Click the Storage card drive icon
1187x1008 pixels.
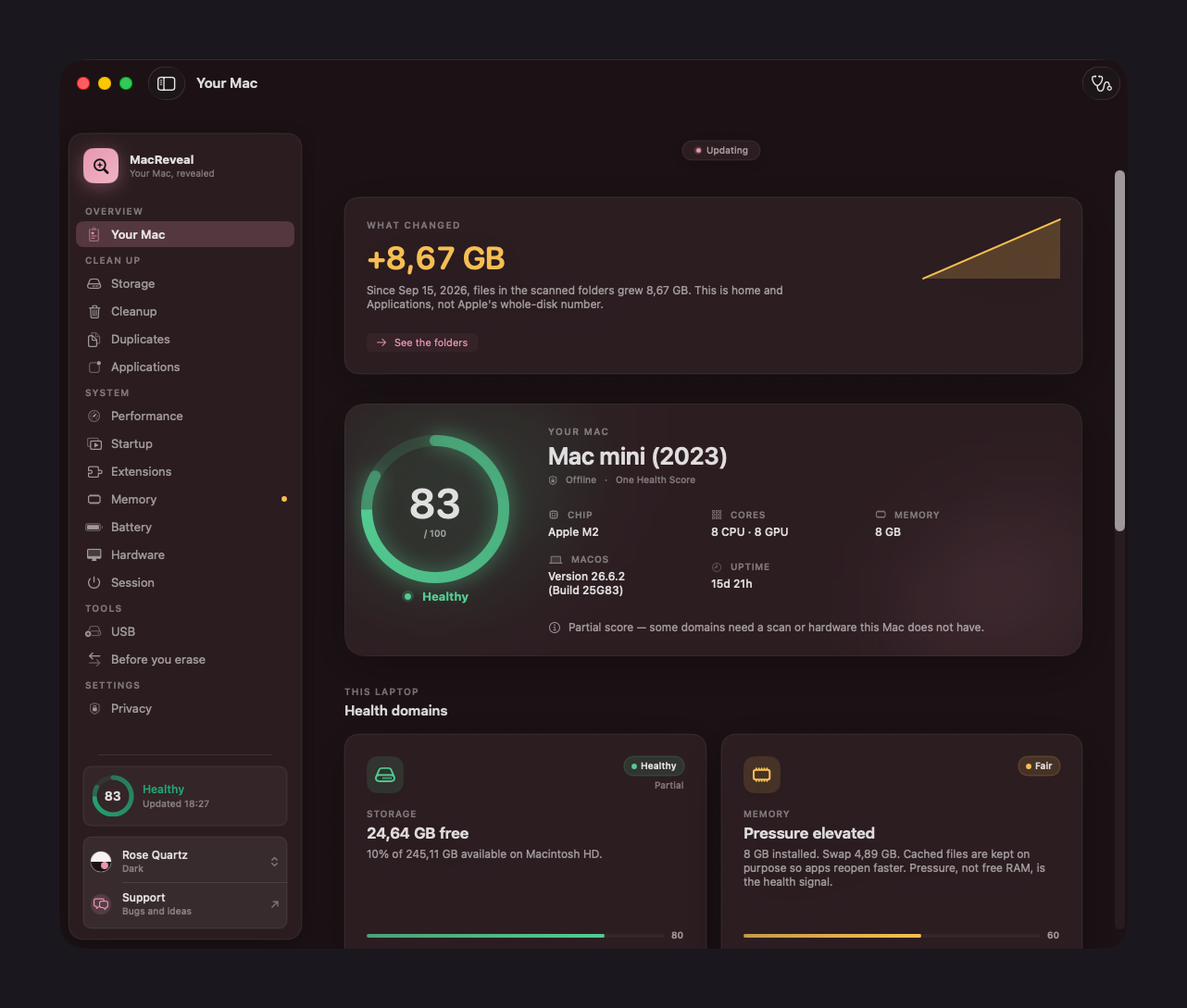click(385, 775)
